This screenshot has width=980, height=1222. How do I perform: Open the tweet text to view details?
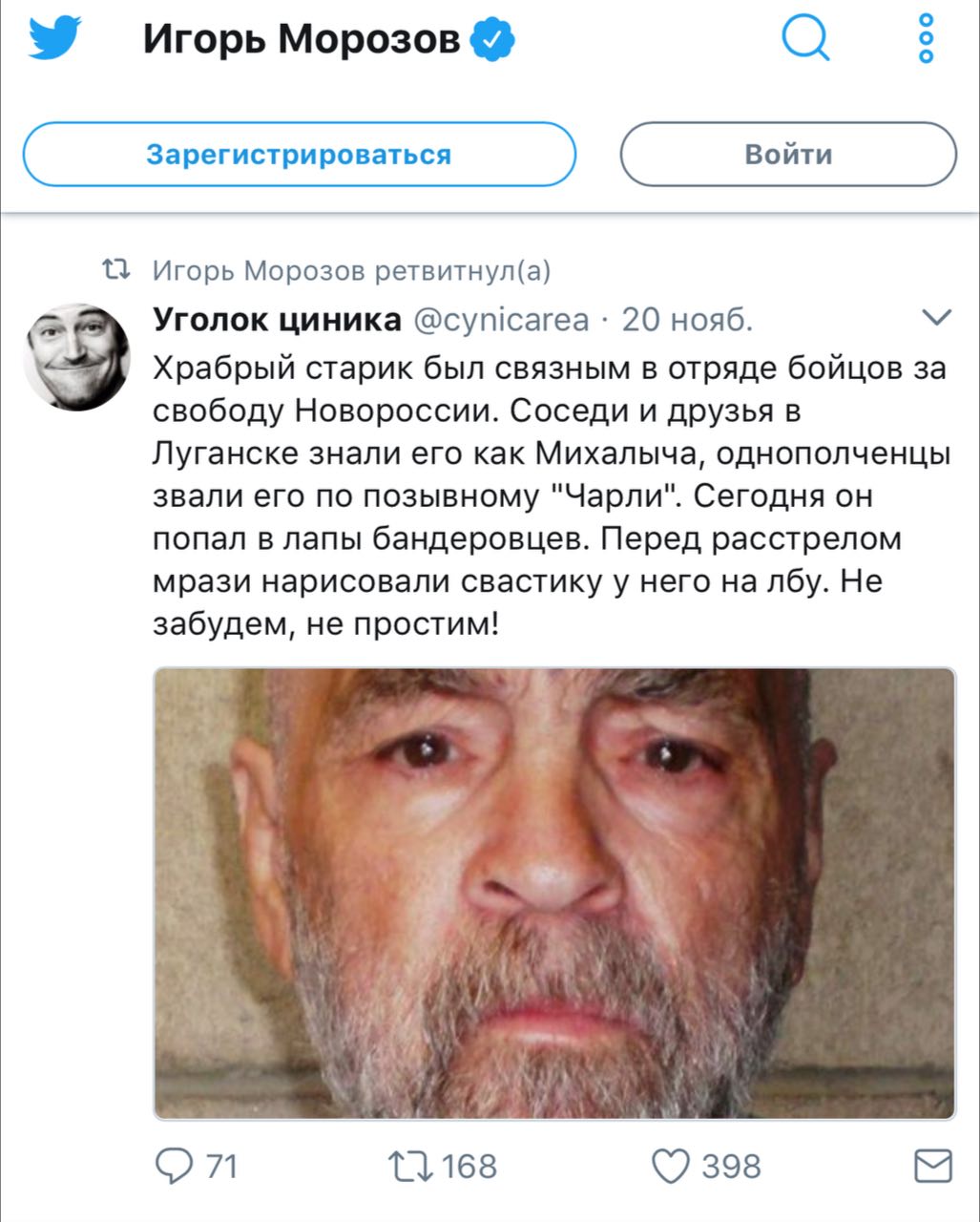click(x=553, y=496)
